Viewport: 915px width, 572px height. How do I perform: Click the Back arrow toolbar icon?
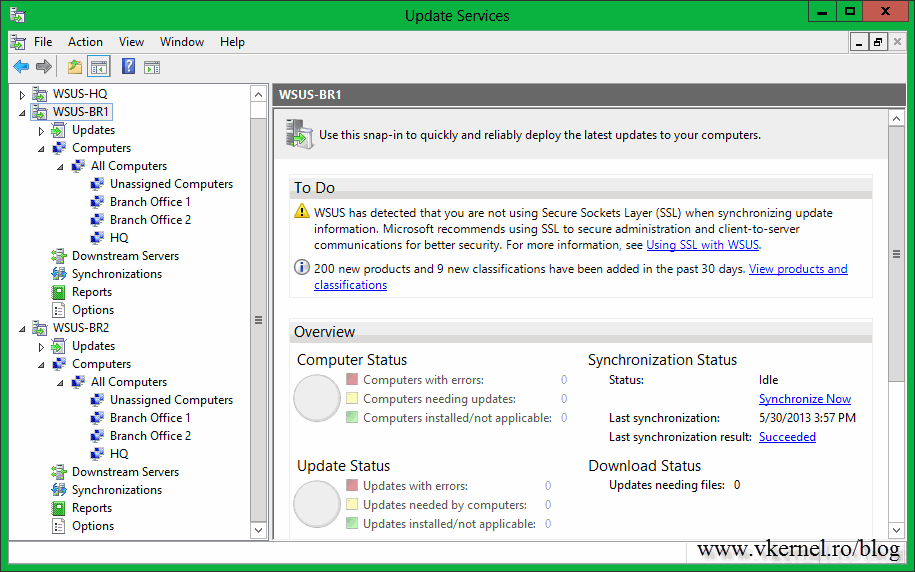click(21, 67)
